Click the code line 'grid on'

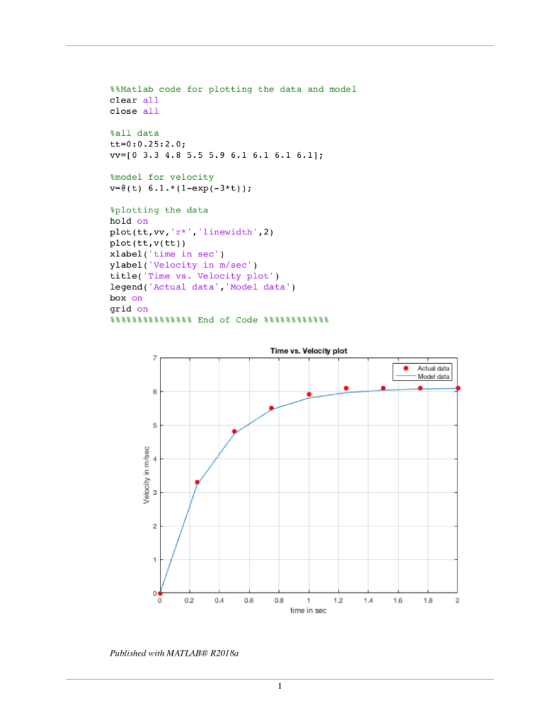tap(129, 309)
